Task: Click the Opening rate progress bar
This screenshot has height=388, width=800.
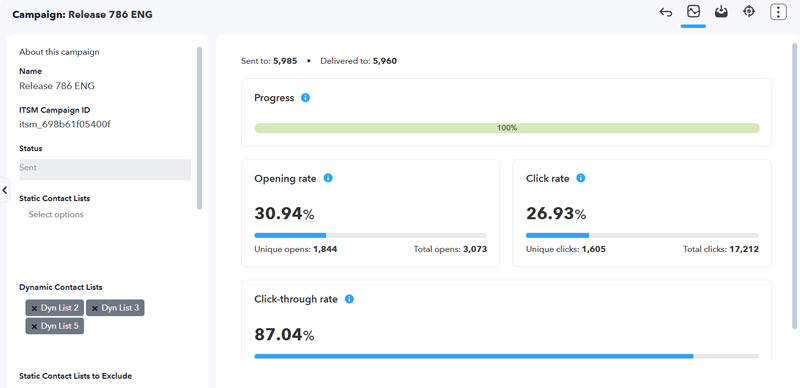Action: (x=370, y=235)
